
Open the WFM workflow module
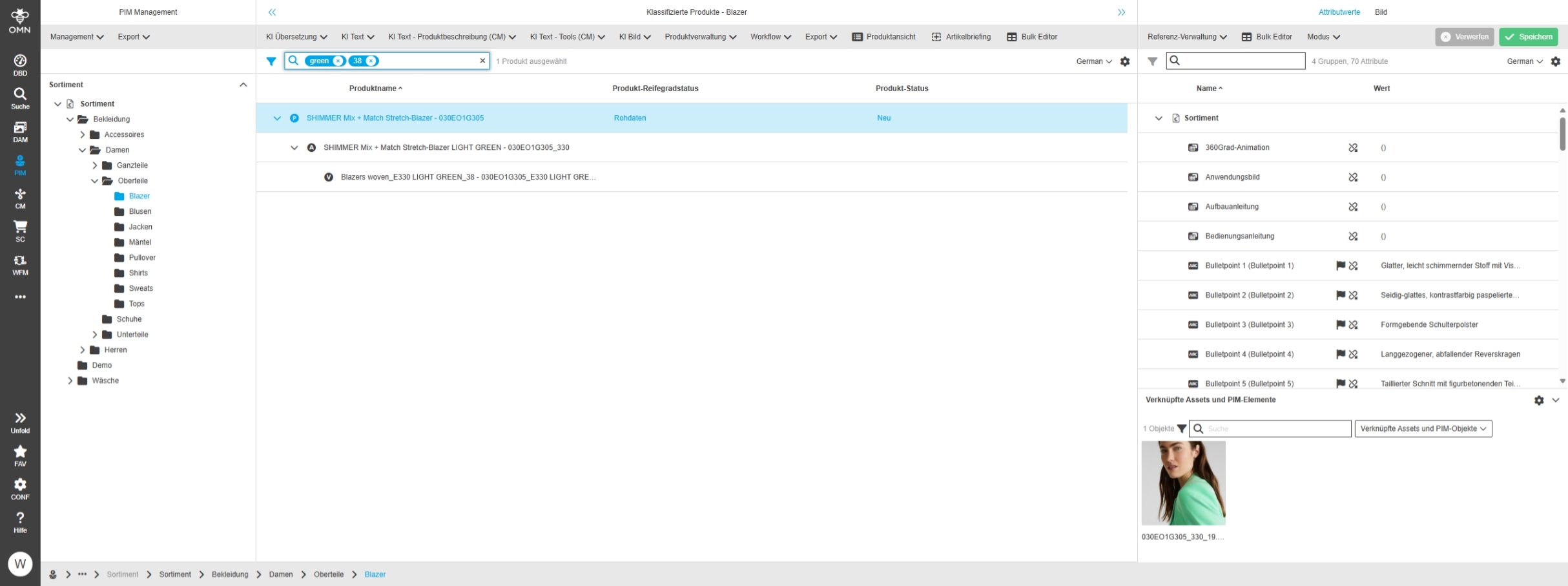pos(20,264)
